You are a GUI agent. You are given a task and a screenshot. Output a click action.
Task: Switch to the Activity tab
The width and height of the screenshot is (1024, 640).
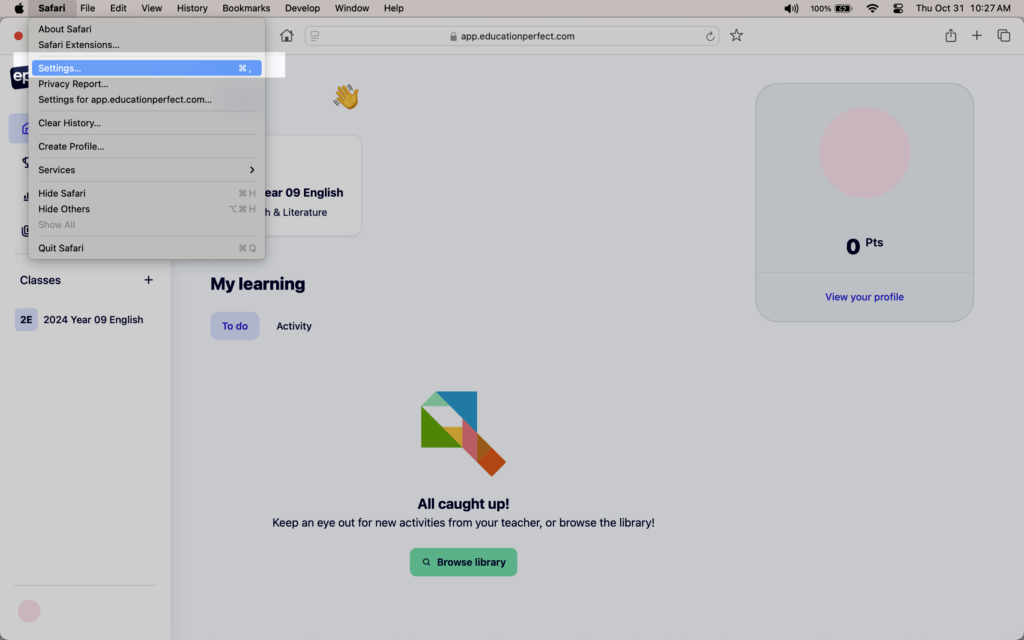(294, 326)
